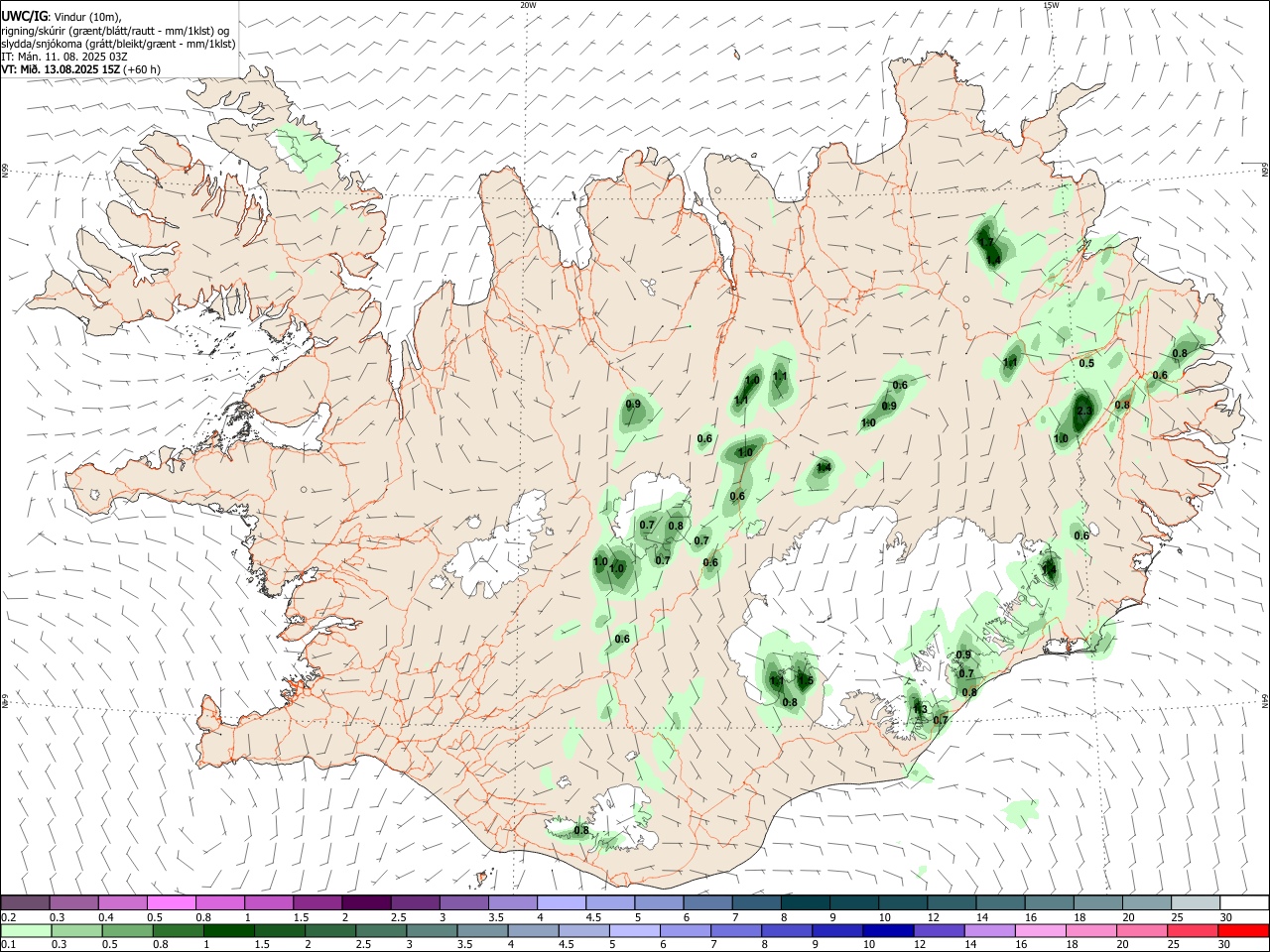Viewport: 1270px width, 952px height.
Task: Select the light periwinkle swatch labeled 4 in upper legend
Action: pyautogui.click(x=561, y=902)
